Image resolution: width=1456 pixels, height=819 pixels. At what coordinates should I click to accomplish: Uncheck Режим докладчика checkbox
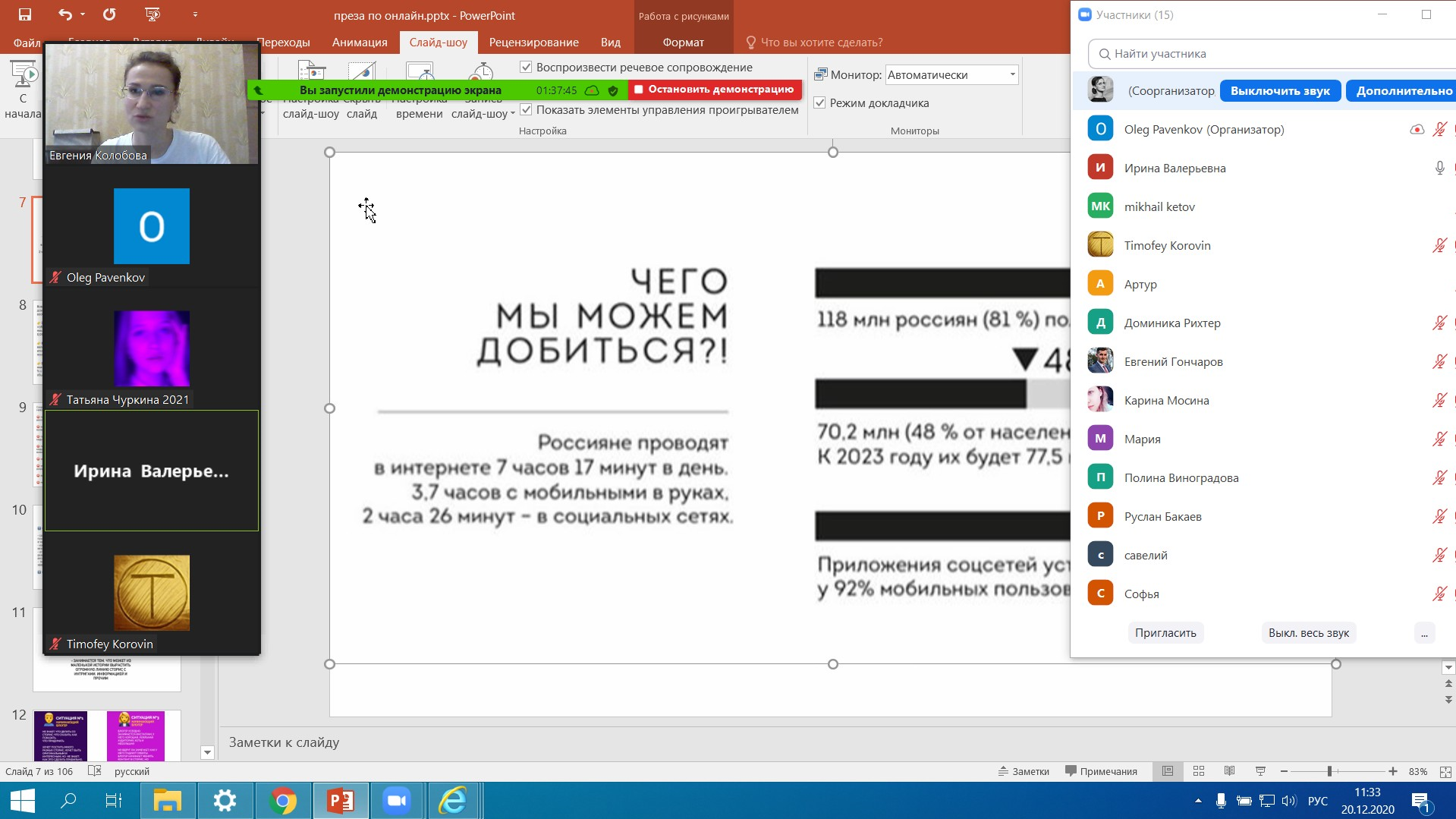pyautogui.click(x=819, y=103)
